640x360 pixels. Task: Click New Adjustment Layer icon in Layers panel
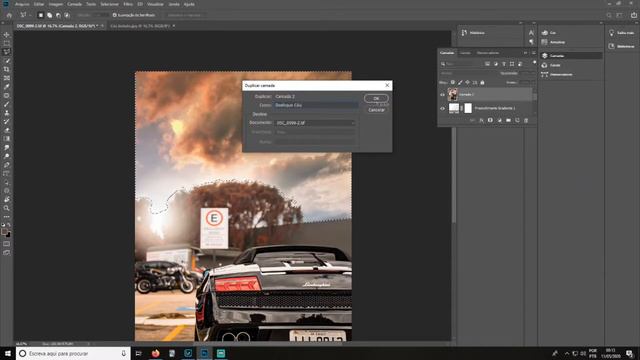[x=499, y=120]
